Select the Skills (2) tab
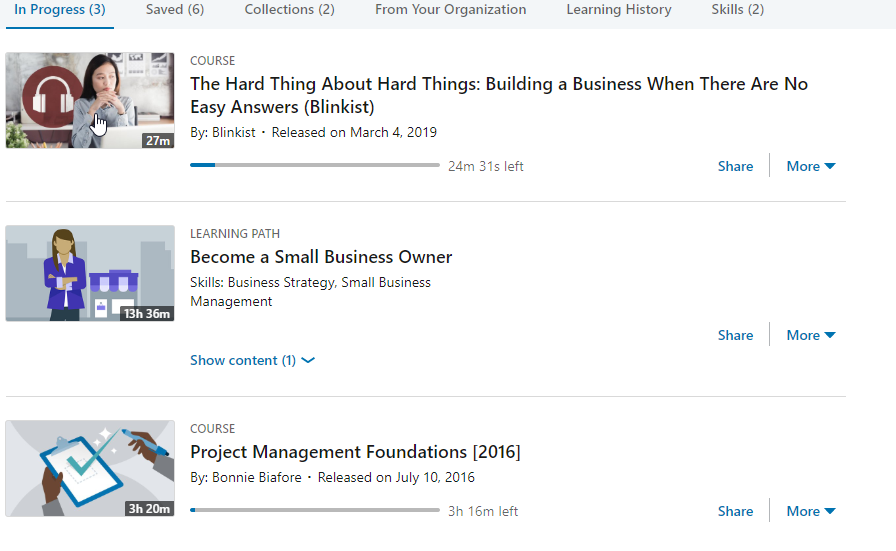 pyautogui.click(x=737, y=10)
